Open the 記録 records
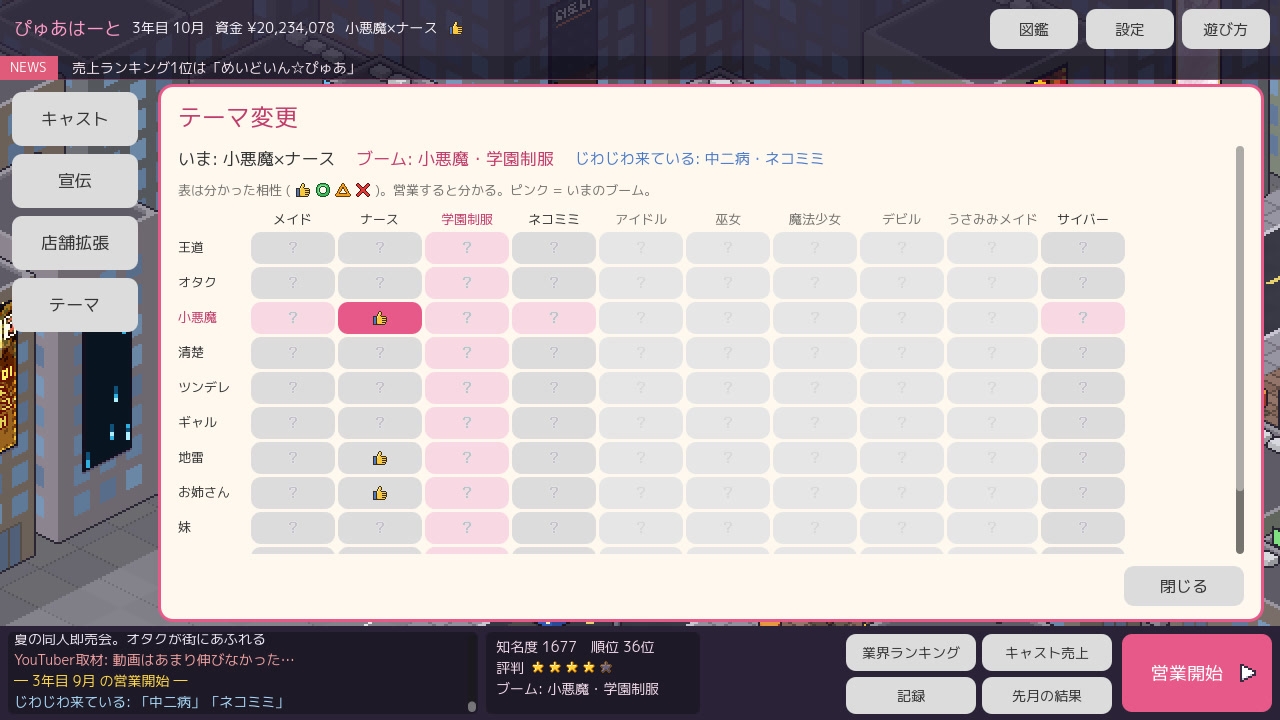 [911, 696]
